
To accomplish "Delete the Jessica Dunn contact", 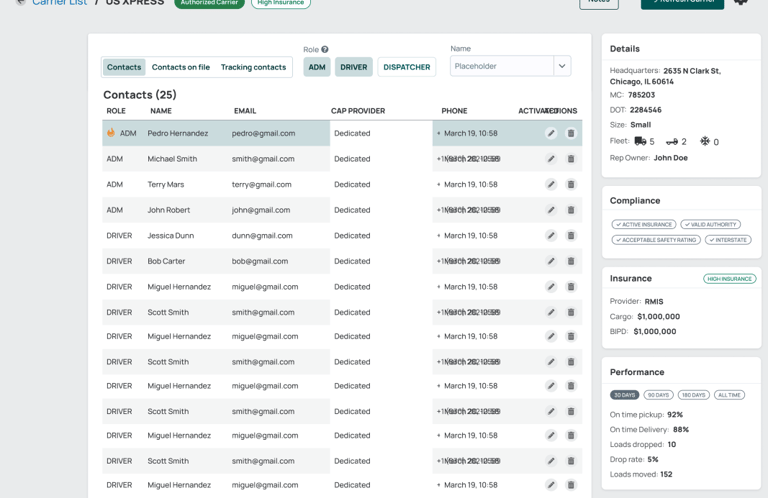I will click(x=571, y=236).
